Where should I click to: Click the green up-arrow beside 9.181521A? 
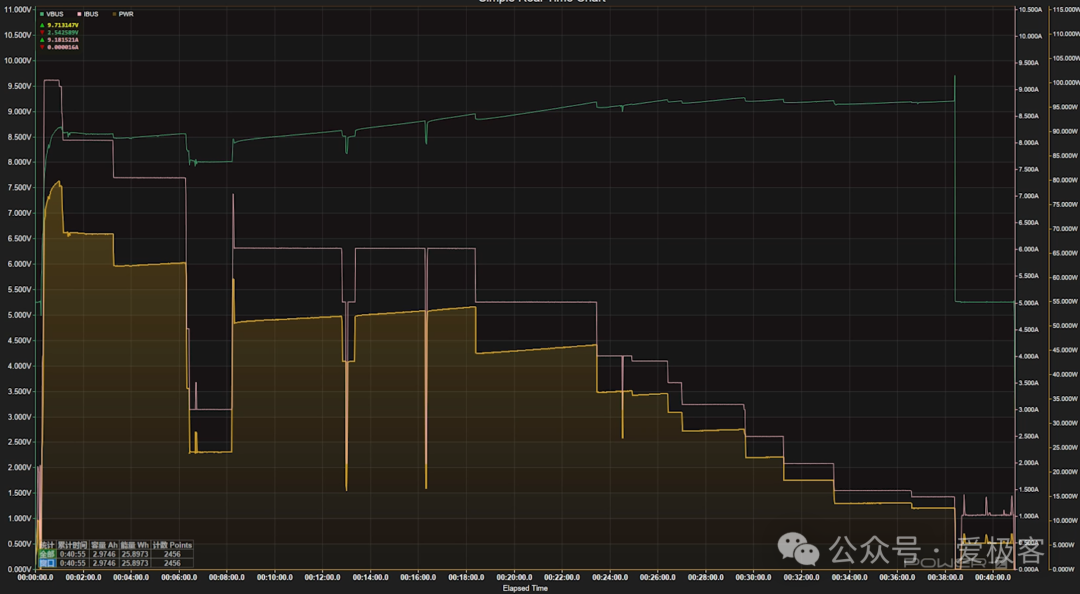(x=42, y=40)
